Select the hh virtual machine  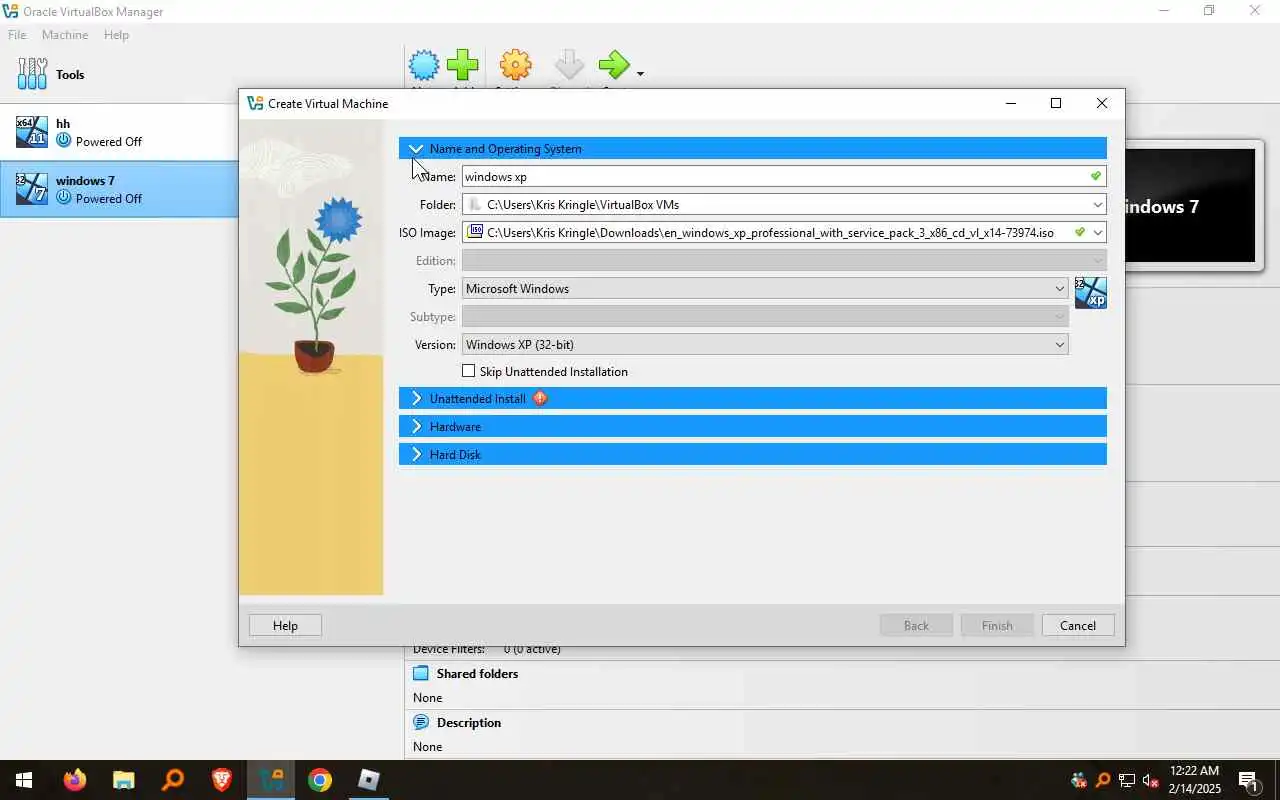pos(120,132)
